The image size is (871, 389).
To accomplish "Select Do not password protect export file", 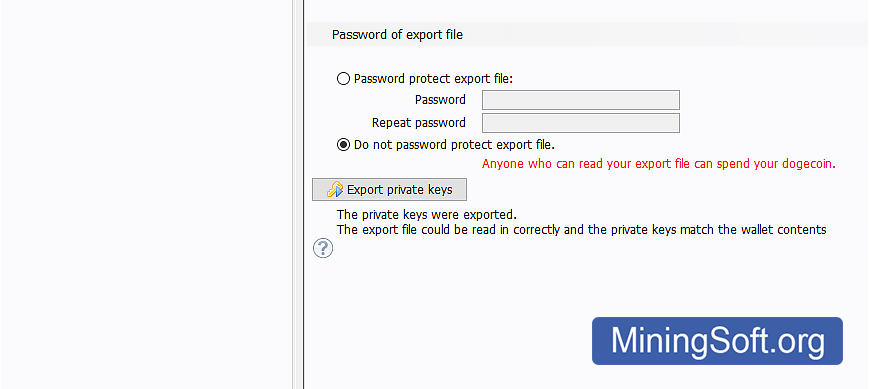I will [343, 144].
